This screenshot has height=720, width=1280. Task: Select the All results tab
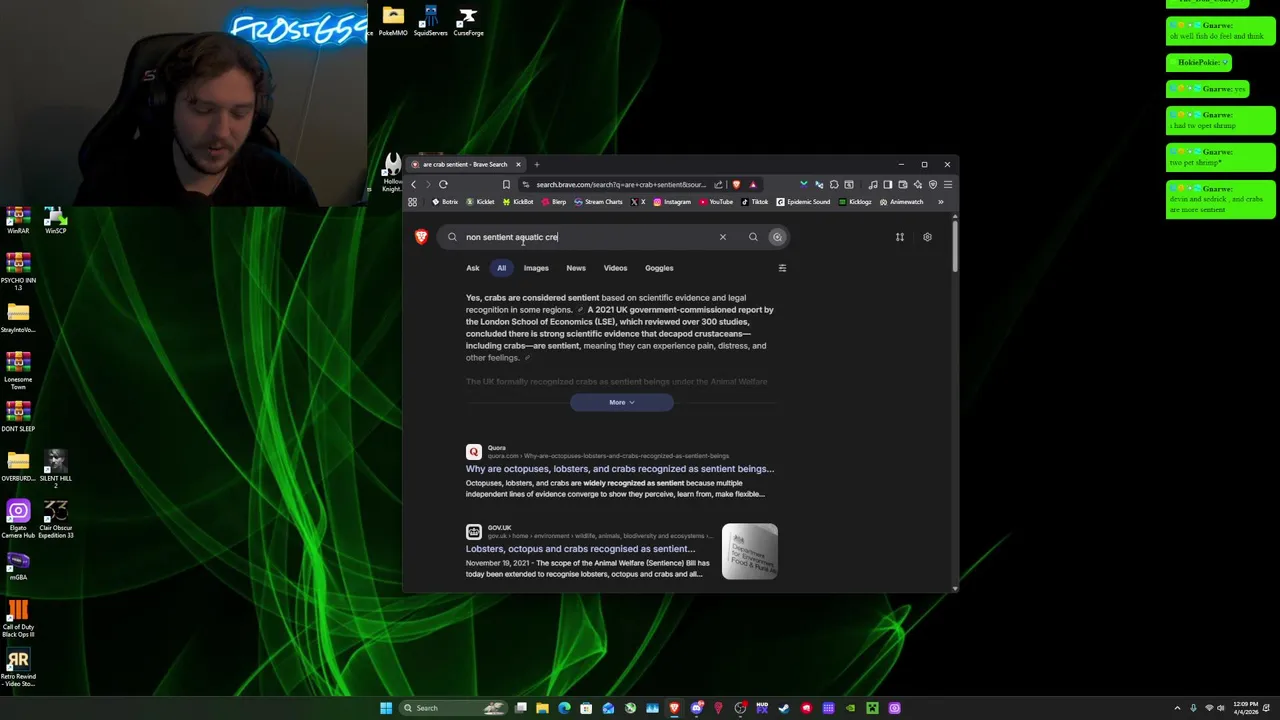(502, 268)
